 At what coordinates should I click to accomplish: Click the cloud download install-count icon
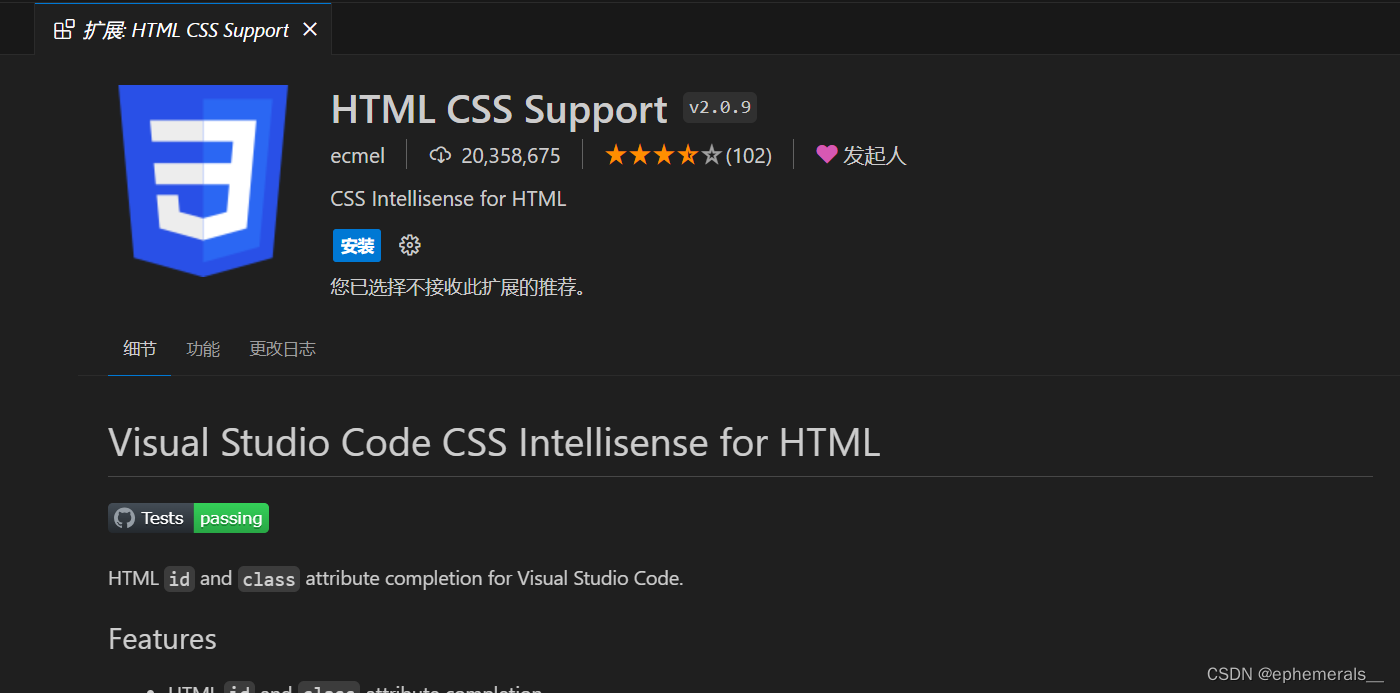[440, 155]
